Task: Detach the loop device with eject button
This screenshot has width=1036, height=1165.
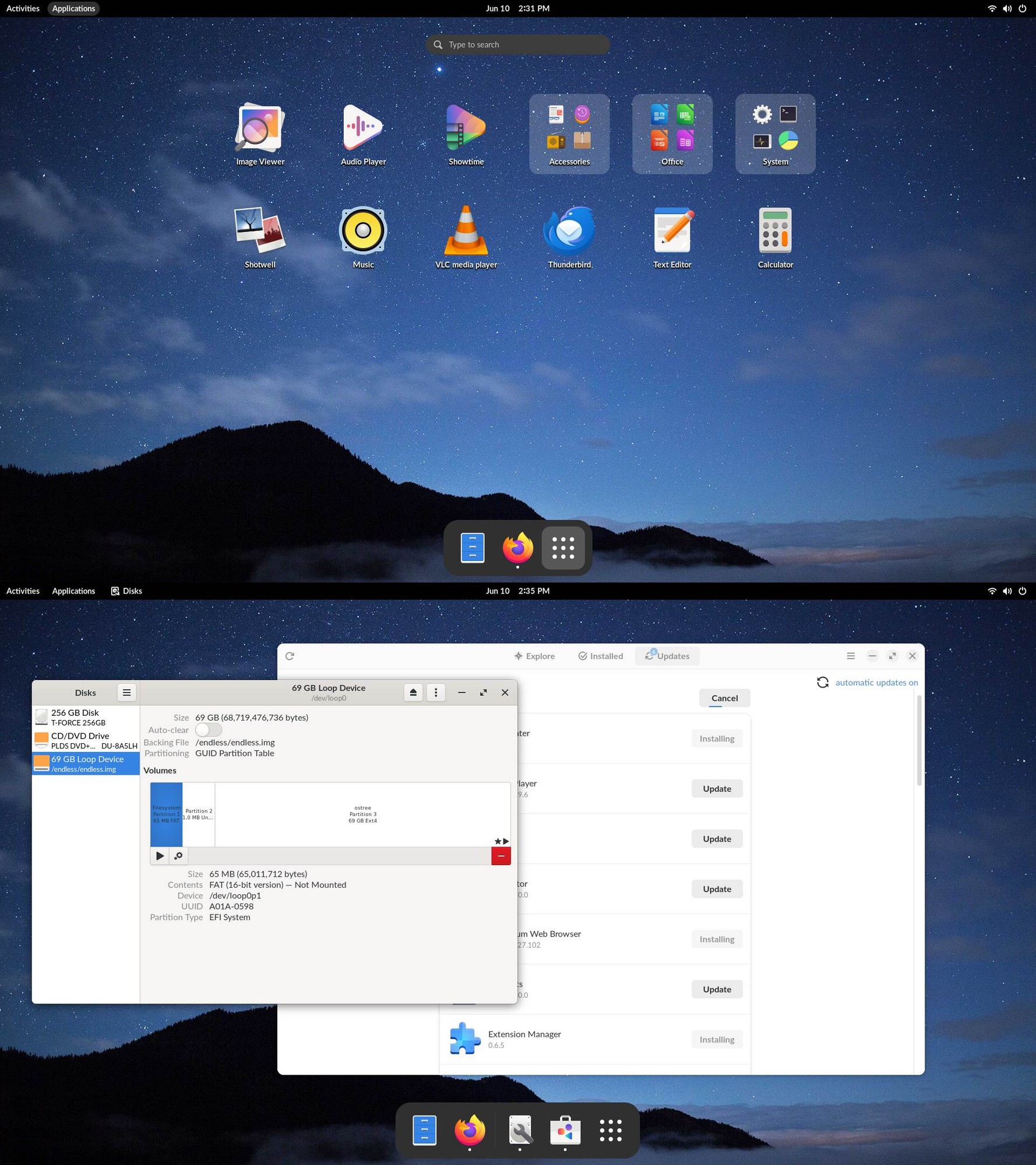Action: pyautogui.click(x=413, y=692)
